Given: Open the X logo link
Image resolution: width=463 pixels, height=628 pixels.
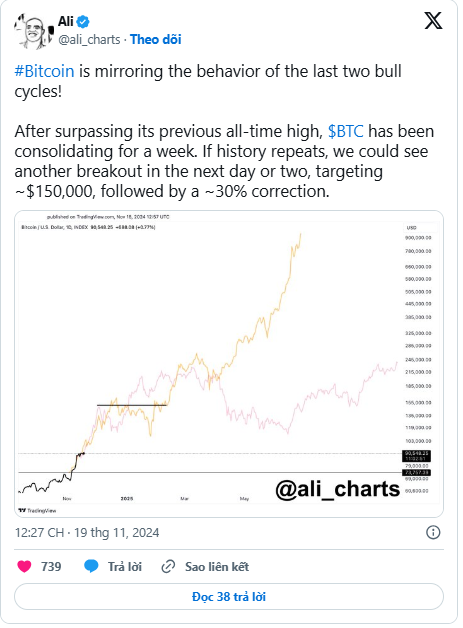Looking at the screenshot, I should click(x=433, y=21).
